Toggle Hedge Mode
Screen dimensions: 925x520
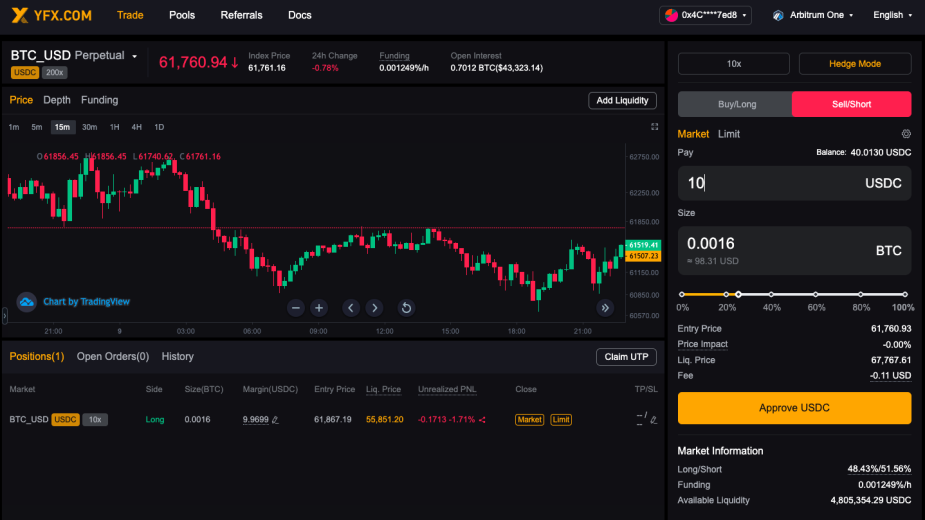(855, 64)
